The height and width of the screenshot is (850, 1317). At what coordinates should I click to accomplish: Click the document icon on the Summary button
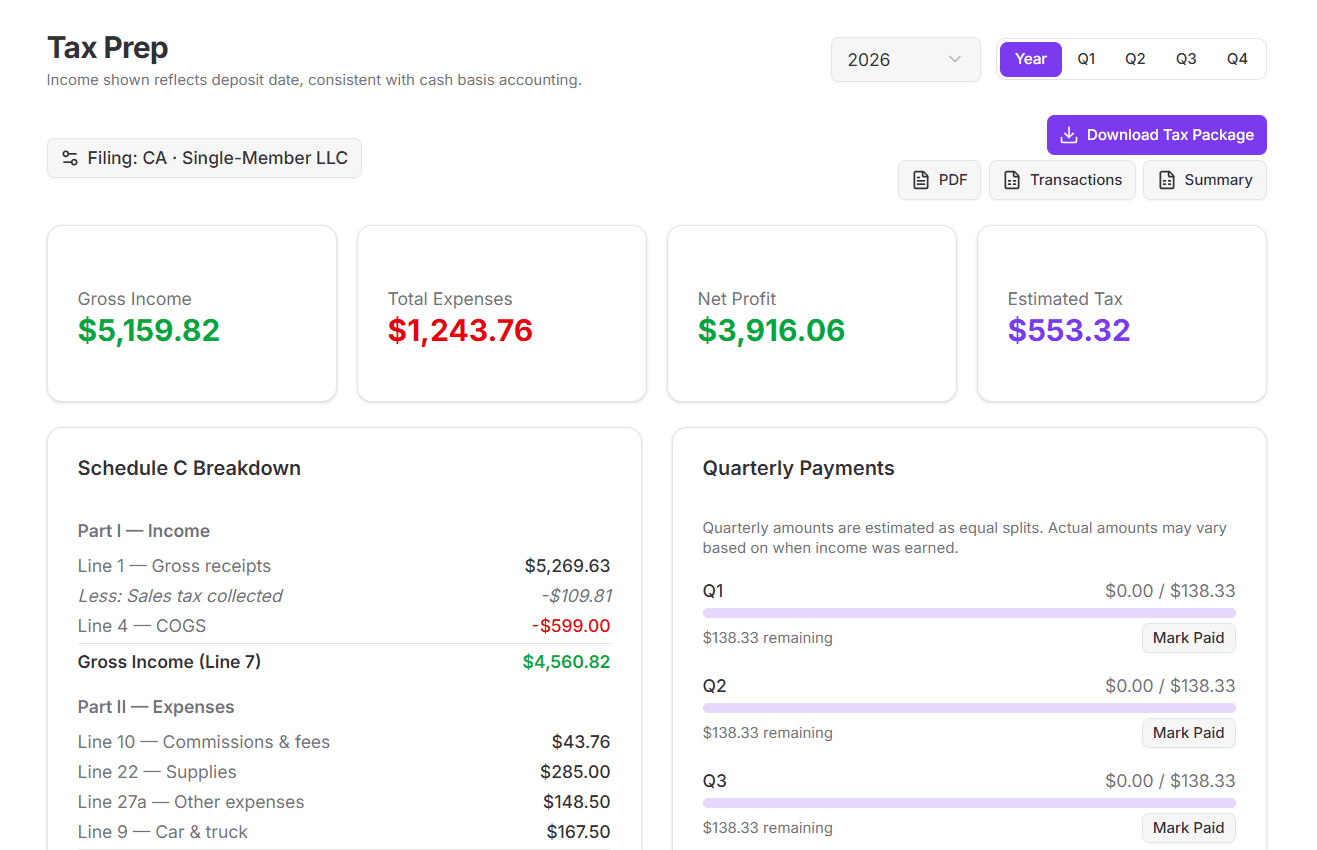point(1166,180)
